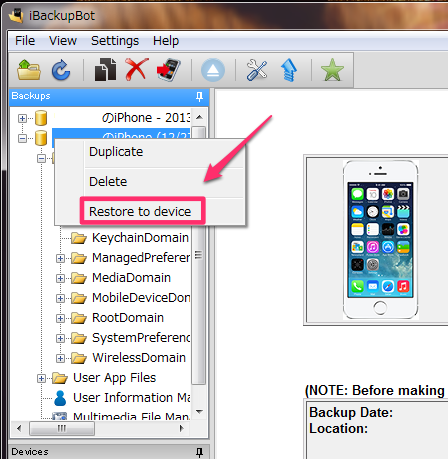Expand the SystemPreferences folder node
Viewport: 448px width, 459px height.
click(60, 338)
